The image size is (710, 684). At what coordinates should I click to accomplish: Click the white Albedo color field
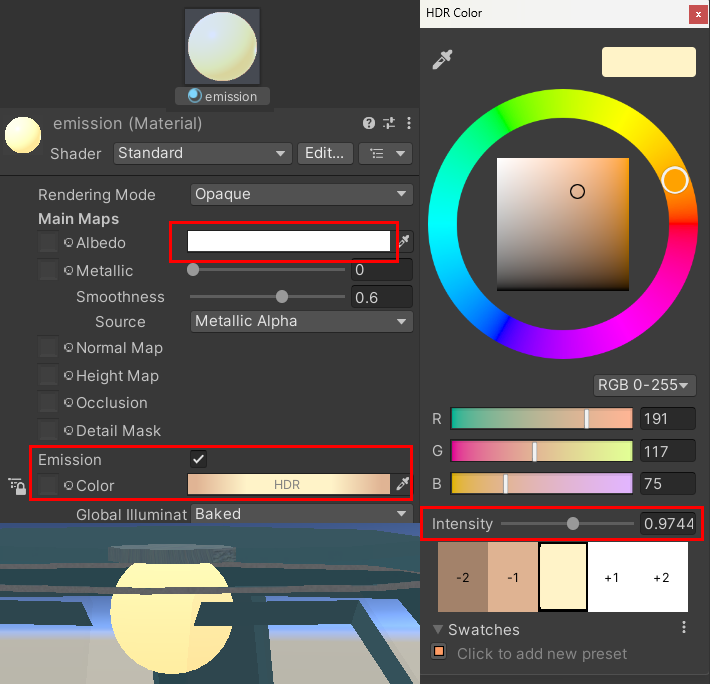pyautogui.click(x=288, y=242)
